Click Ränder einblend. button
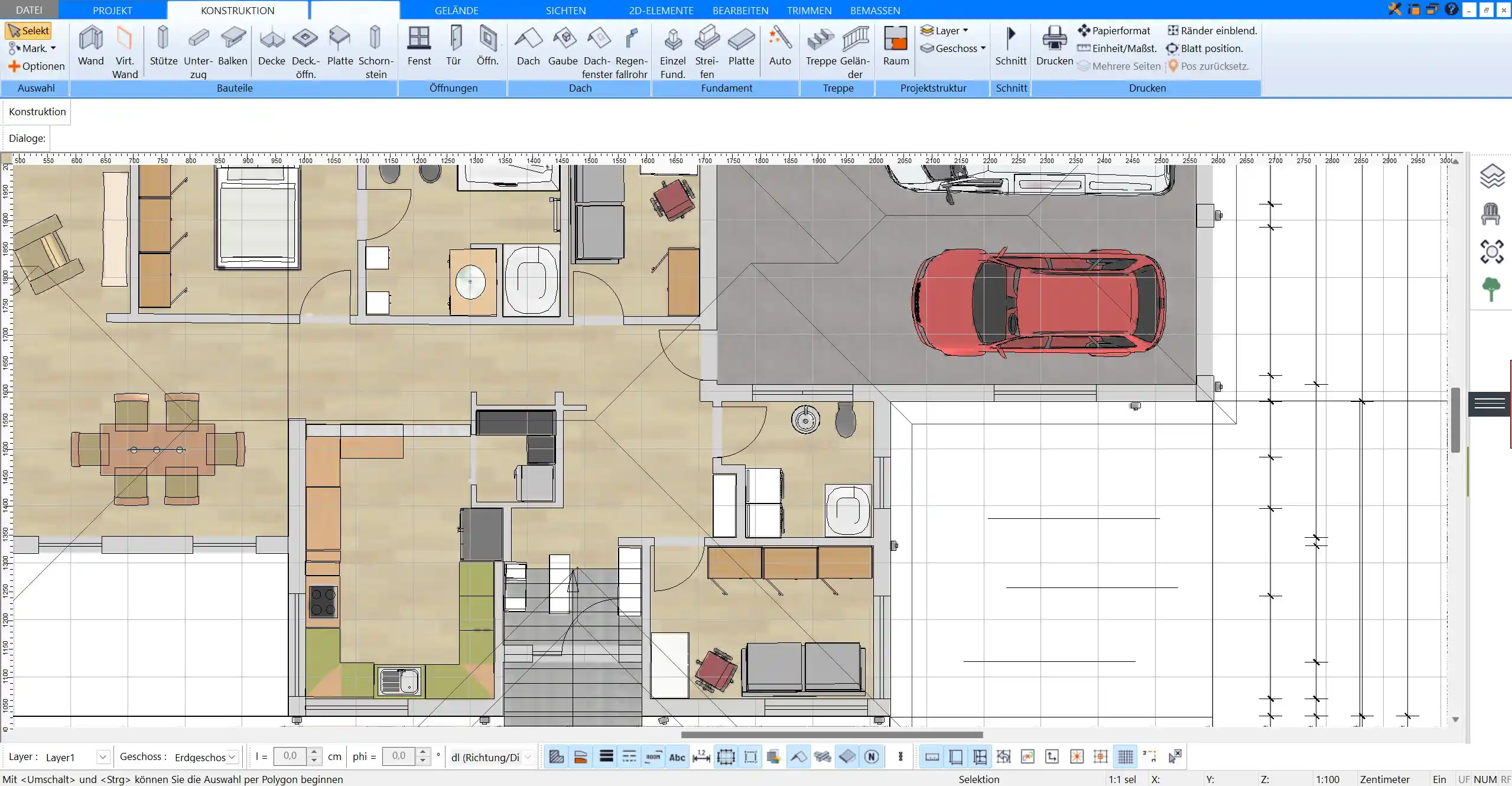 [x=1212, y=30]
